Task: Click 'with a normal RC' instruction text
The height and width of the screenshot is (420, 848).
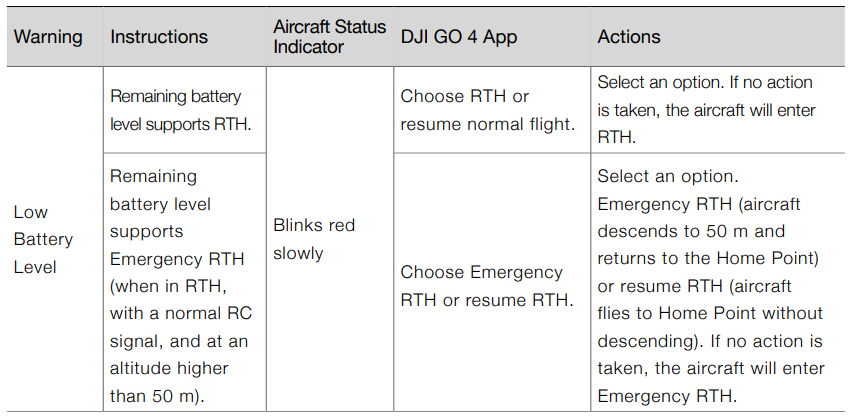Action: (180, 314)
